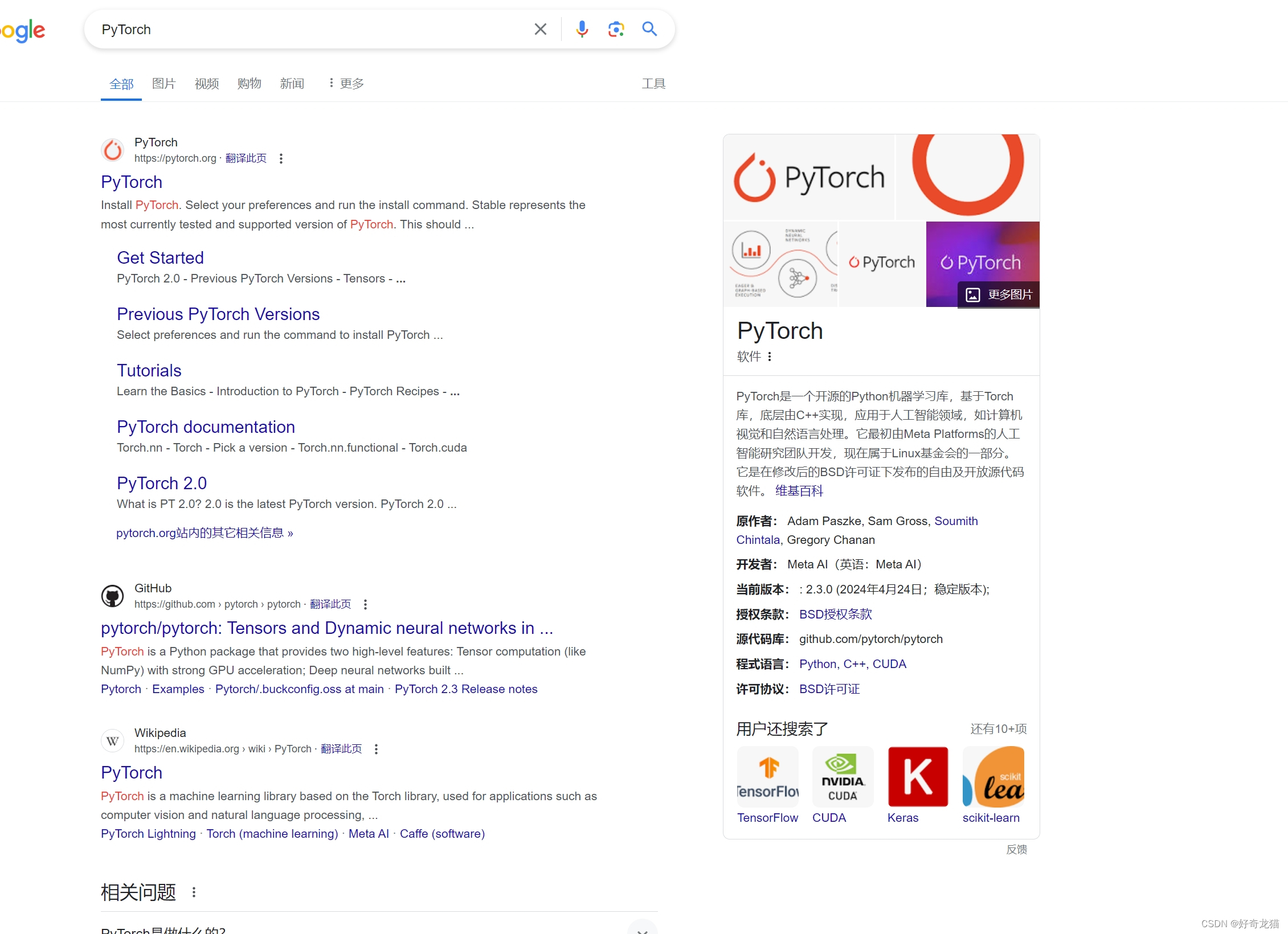Open options menu next to pytorch.org URL
Image resolution: width=1288 pixels, height=934 pixels.
[281, 158]
